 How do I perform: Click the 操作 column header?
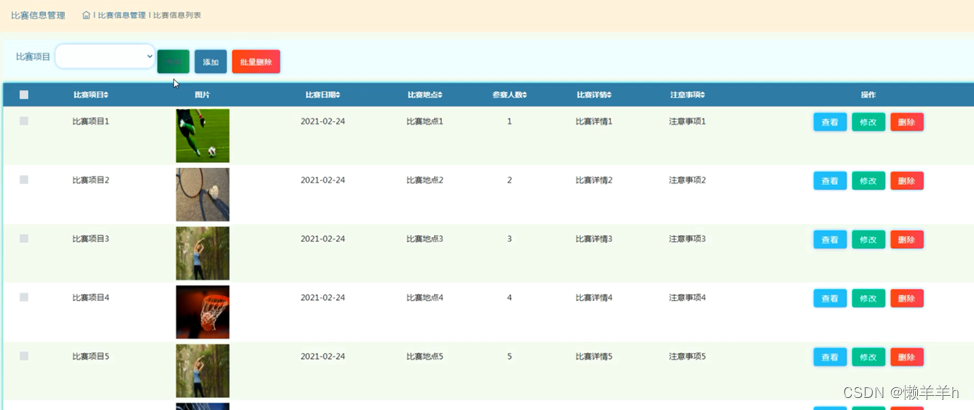868,95
